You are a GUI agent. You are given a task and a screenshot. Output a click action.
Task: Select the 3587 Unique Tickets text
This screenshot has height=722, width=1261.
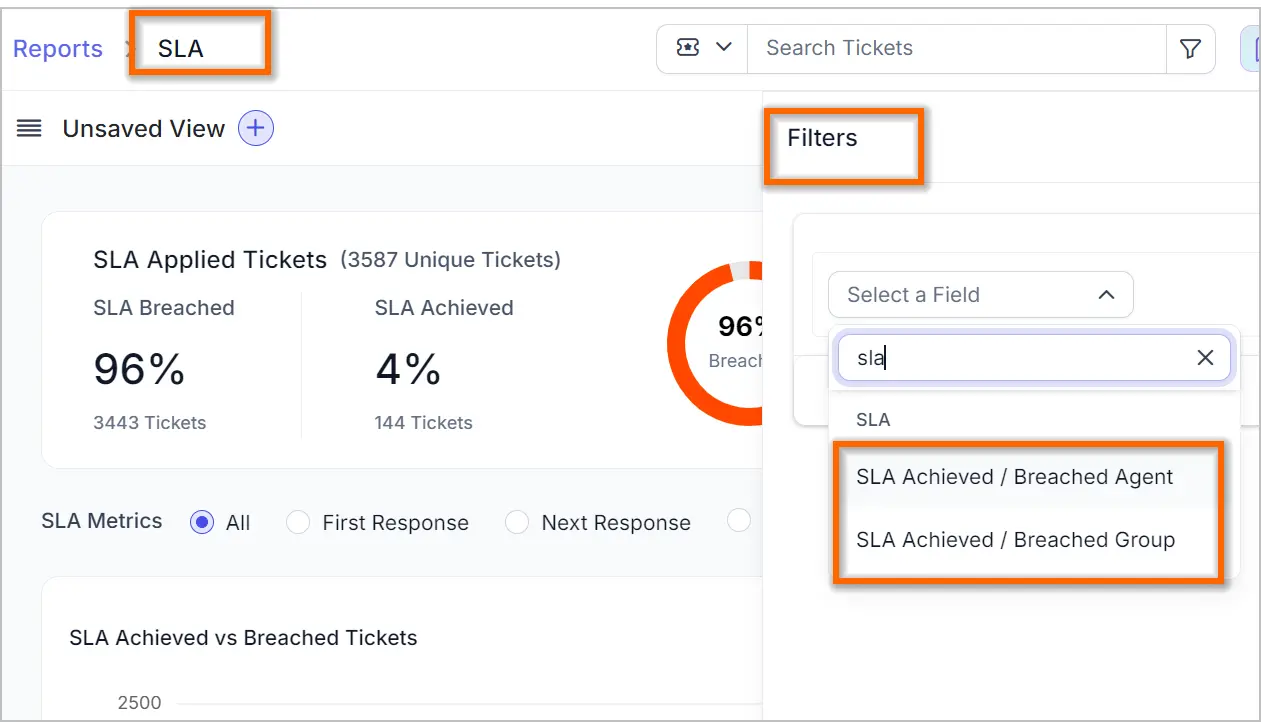coord(450,260)
